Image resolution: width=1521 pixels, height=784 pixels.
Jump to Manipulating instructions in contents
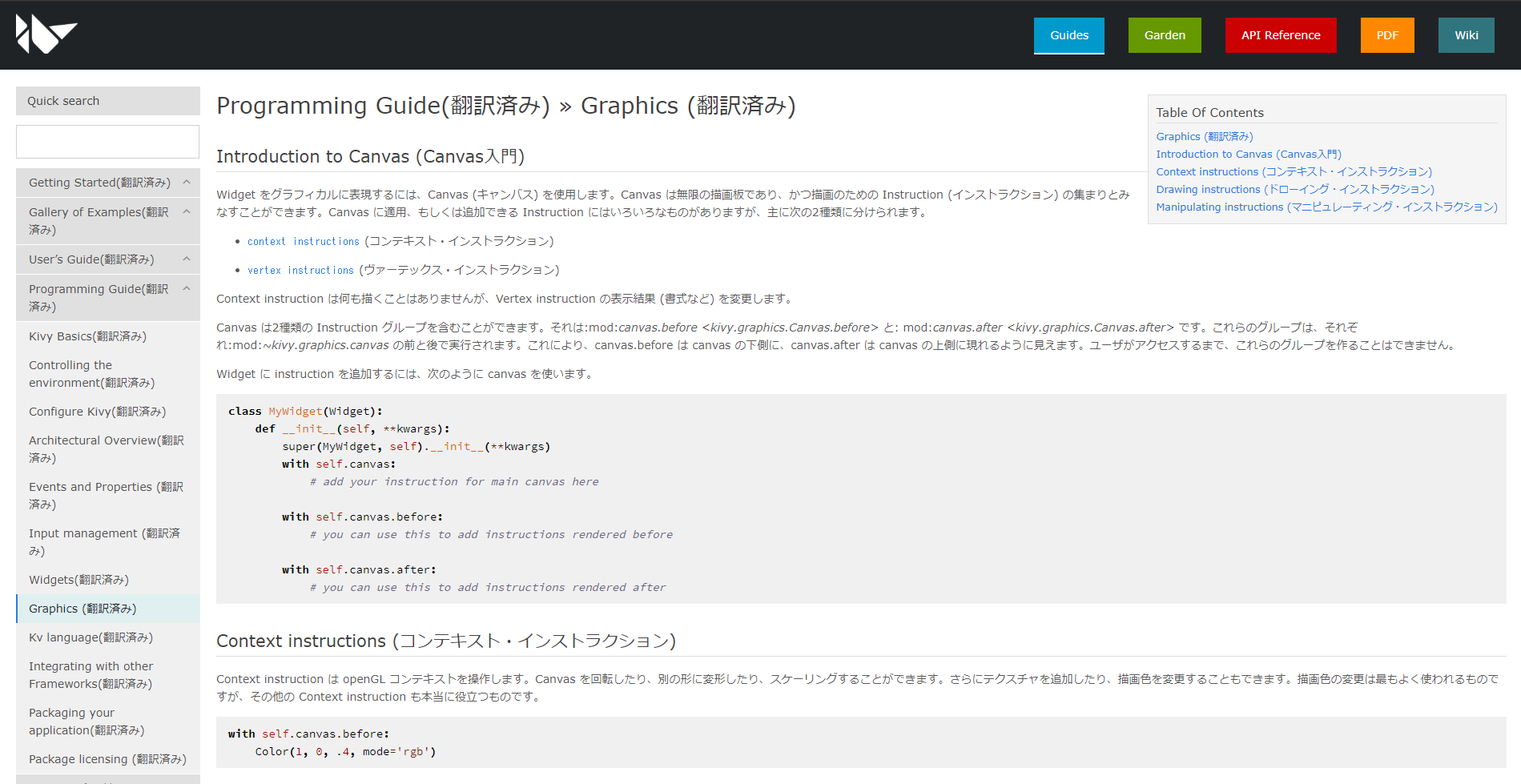coord(1326,207)
